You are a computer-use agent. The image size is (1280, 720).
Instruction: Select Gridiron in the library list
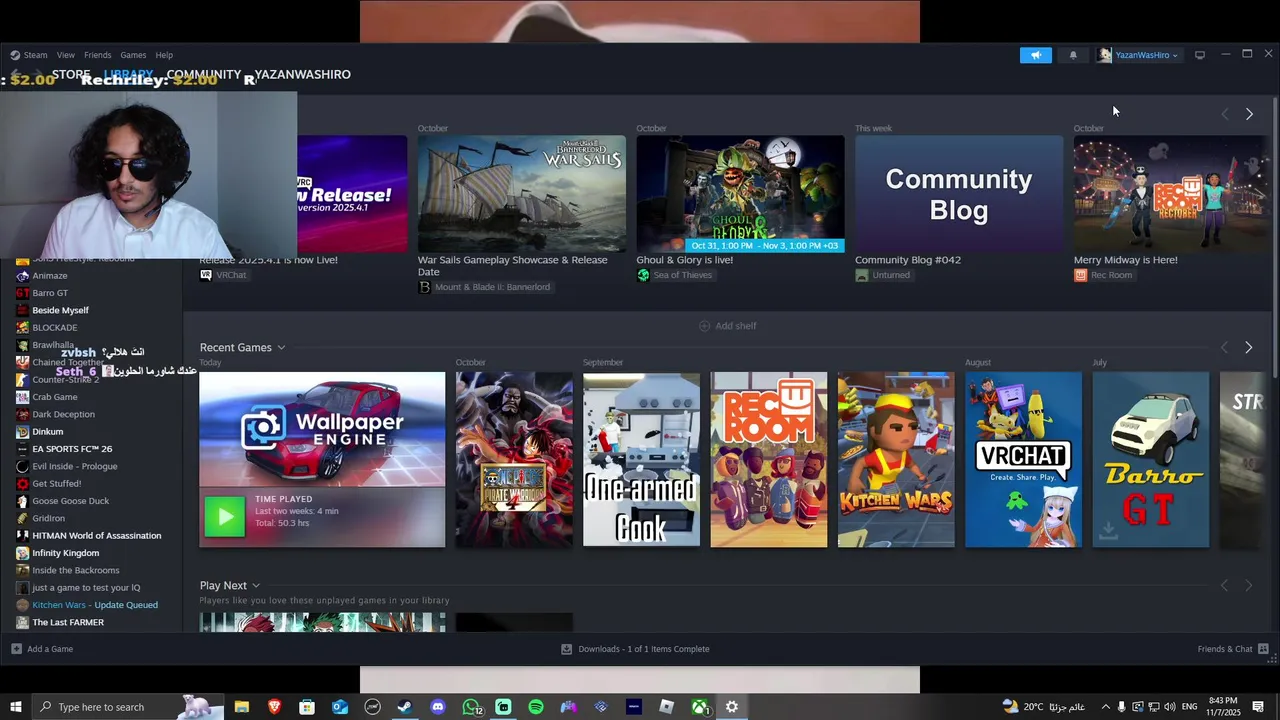(x=48, y=518)
